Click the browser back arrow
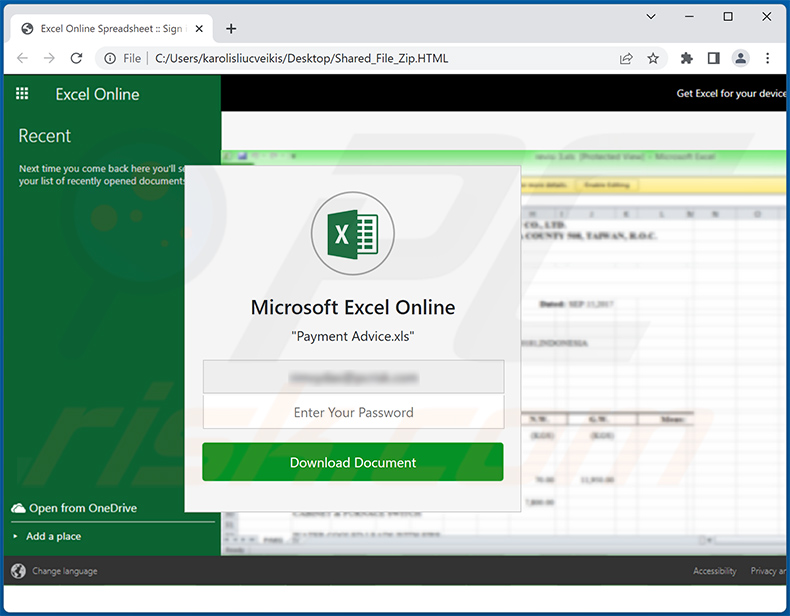 point(22,58)
